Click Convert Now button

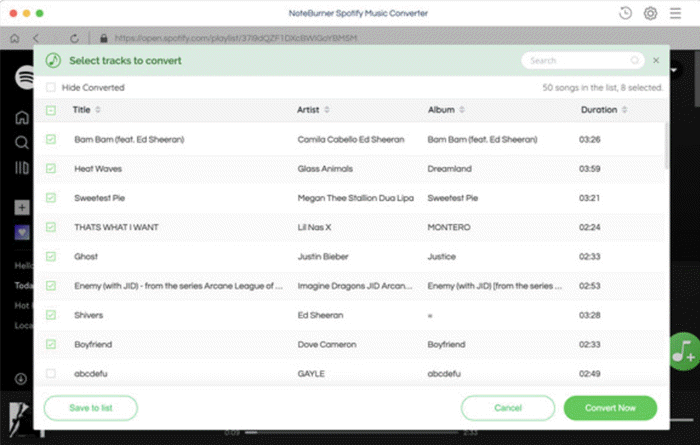(x=610, y=408)
